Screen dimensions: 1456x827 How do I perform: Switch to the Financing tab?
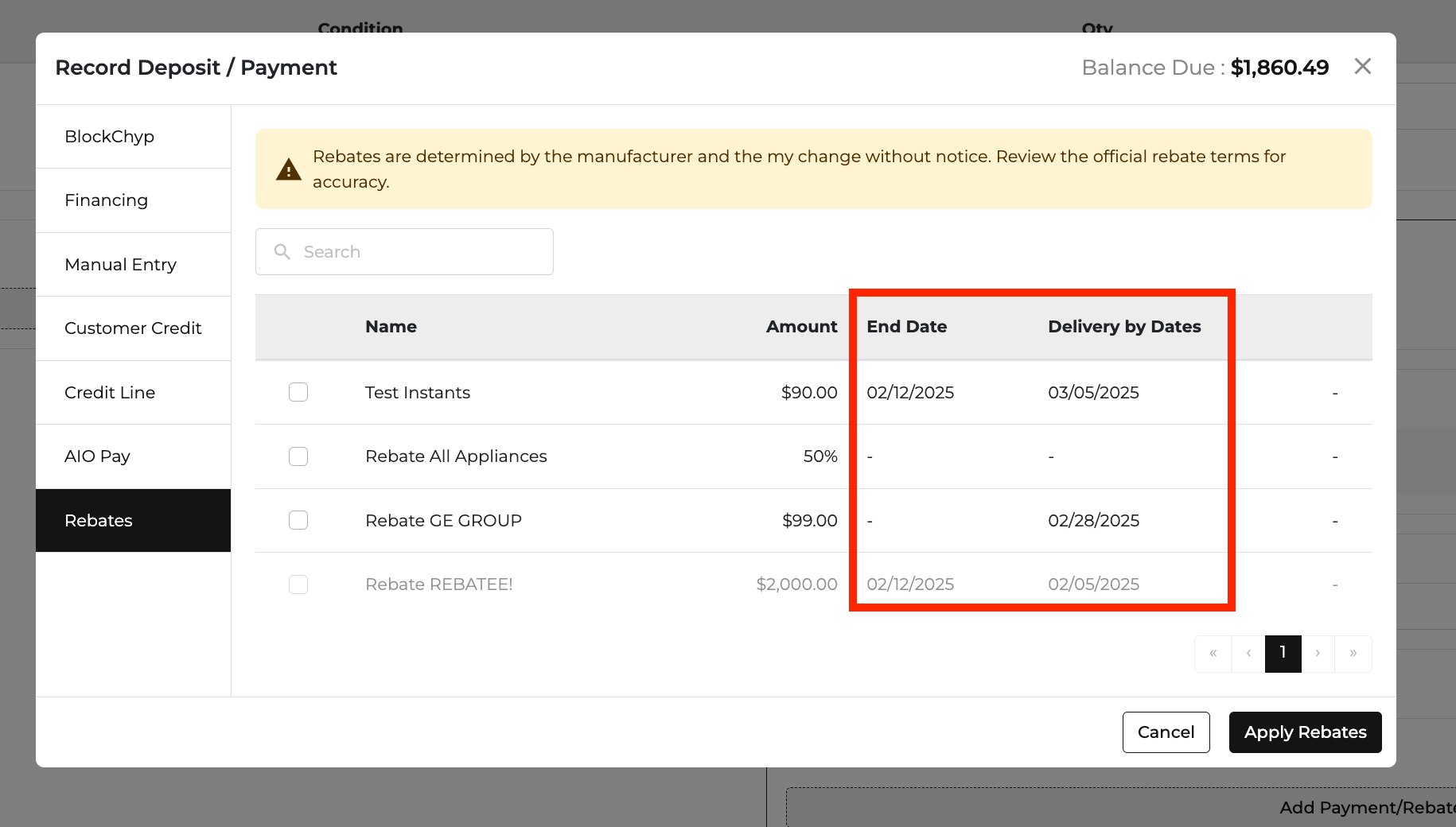pyautogui.click(x=134, y=200)
